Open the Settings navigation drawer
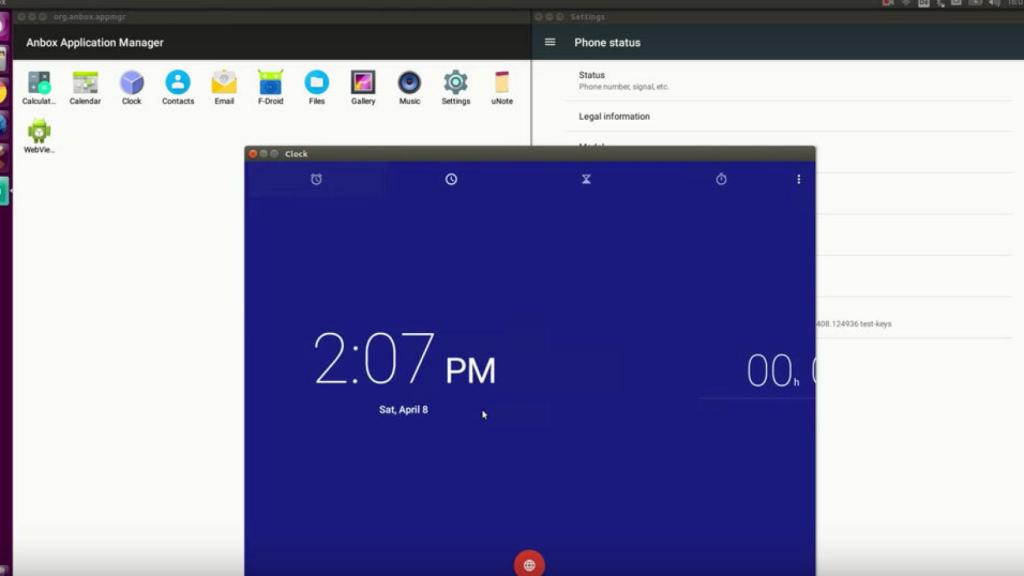The height and width of the screenshot is (576, 1024). (x=549, y=42)
